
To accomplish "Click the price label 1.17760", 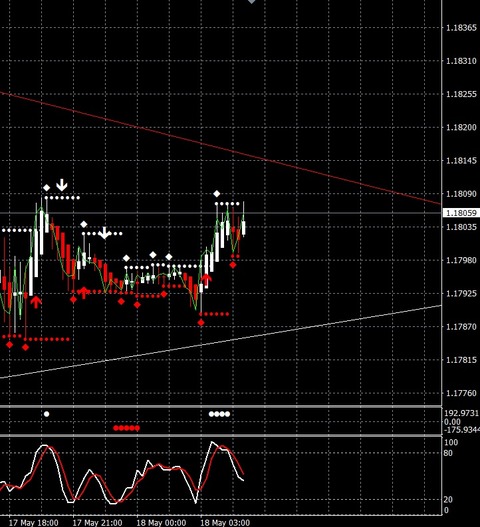I will pos(461,393).
